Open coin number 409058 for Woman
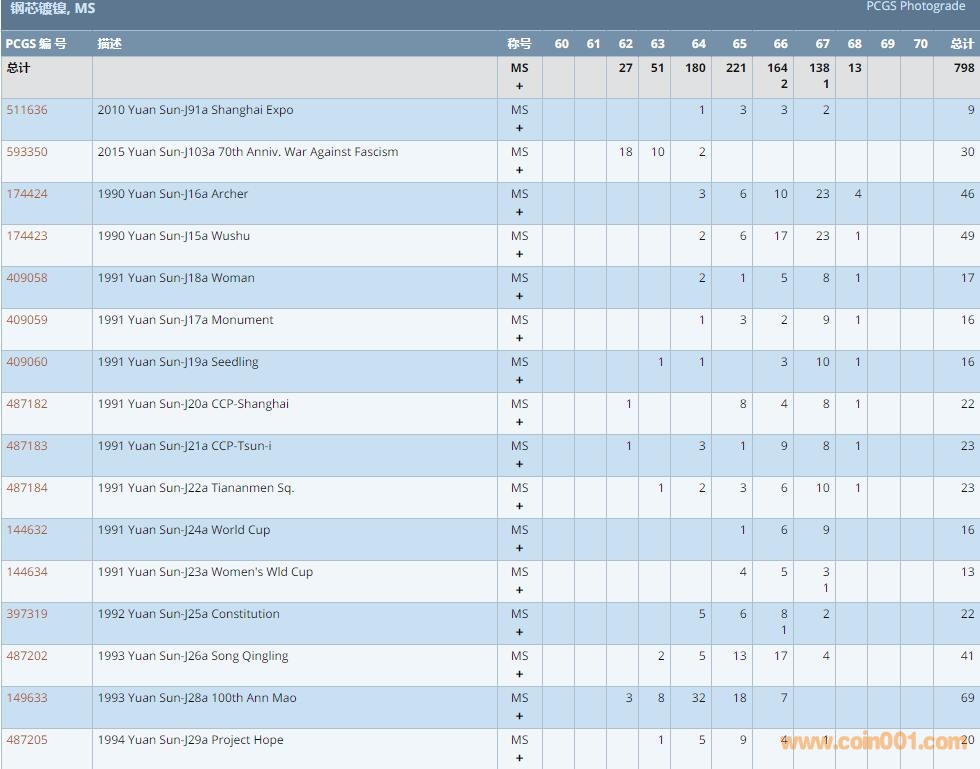The width and height of the screenshot is (980, 769). pos(27,278)
